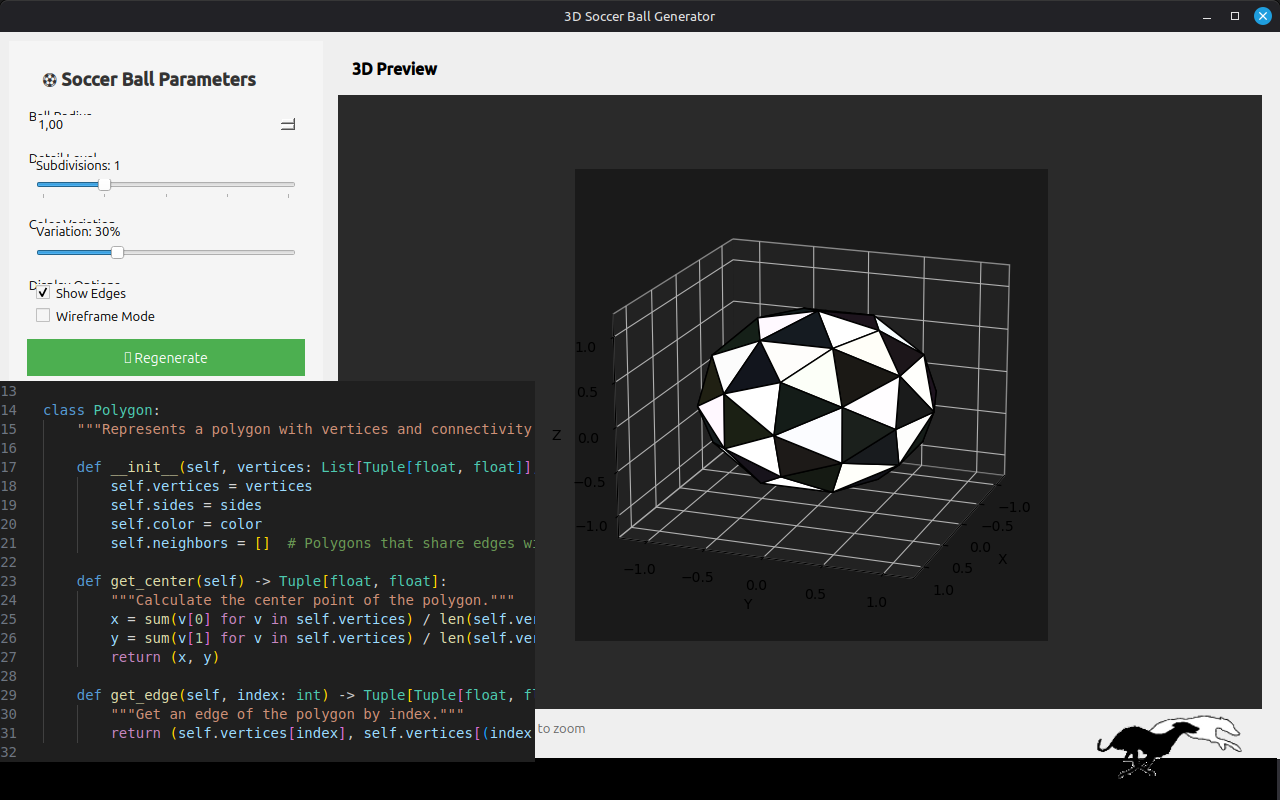
Task: Click the 3D Preview heading
Action: tap(394, 69)
